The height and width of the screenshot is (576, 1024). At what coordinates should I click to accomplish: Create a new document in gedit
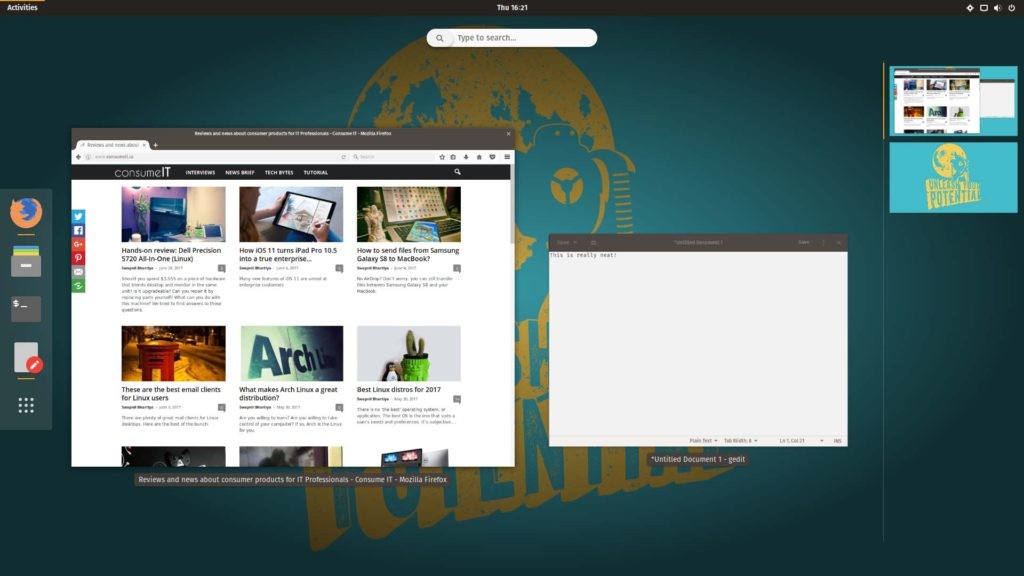tap(593, 242)
